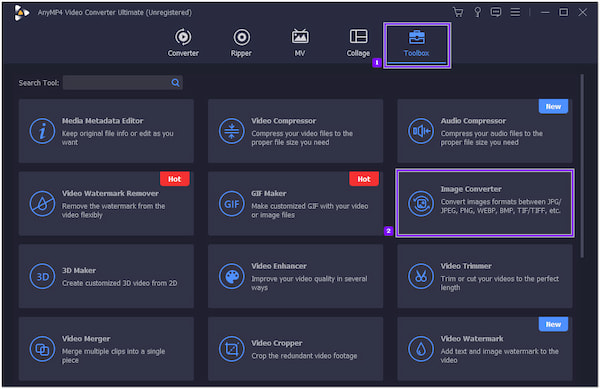Screen dimensions: 600x389
Task: Click the 3D Maker icon
Action: coord(42,276)
